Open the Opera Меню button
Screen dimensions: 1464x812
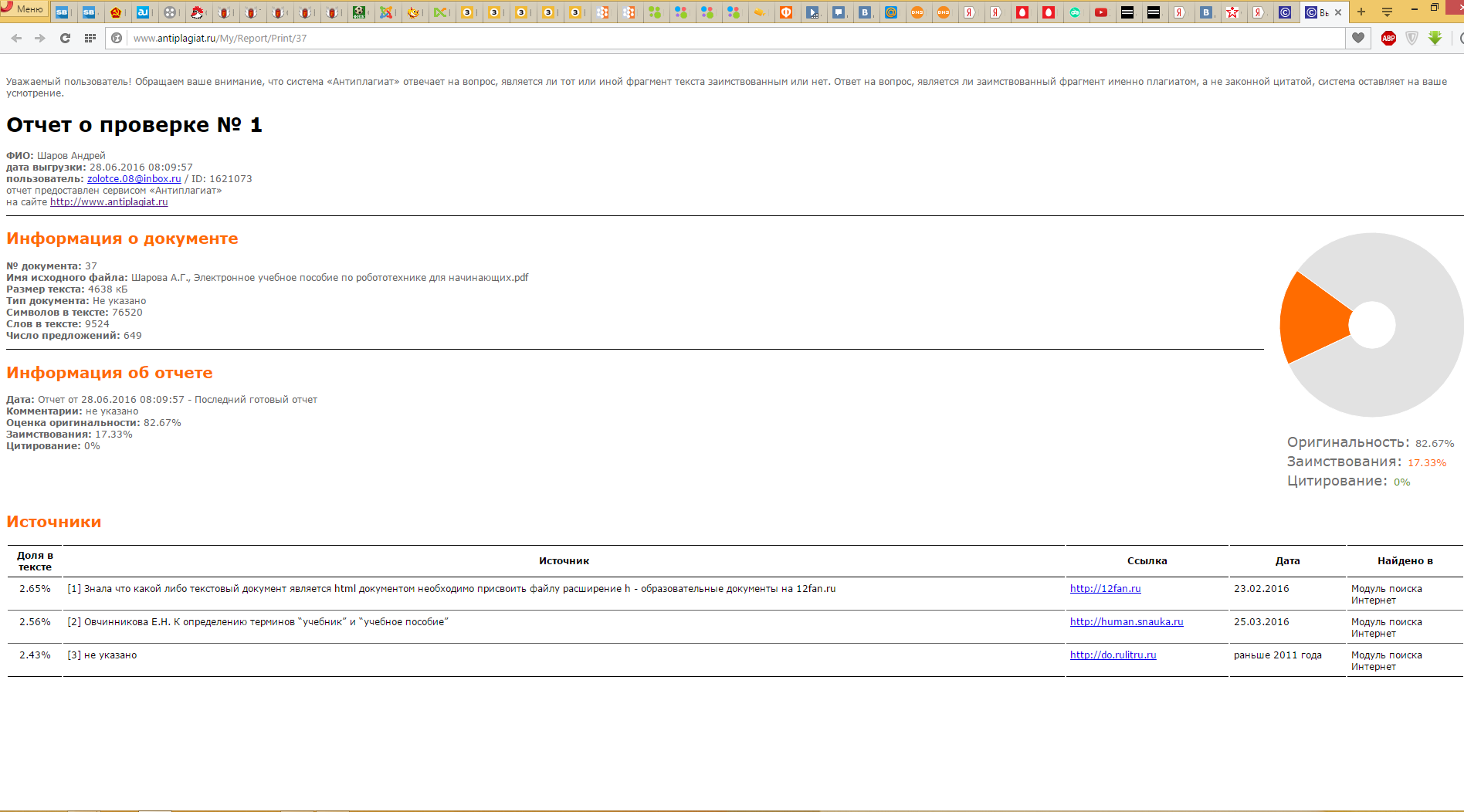pos(23,9)
